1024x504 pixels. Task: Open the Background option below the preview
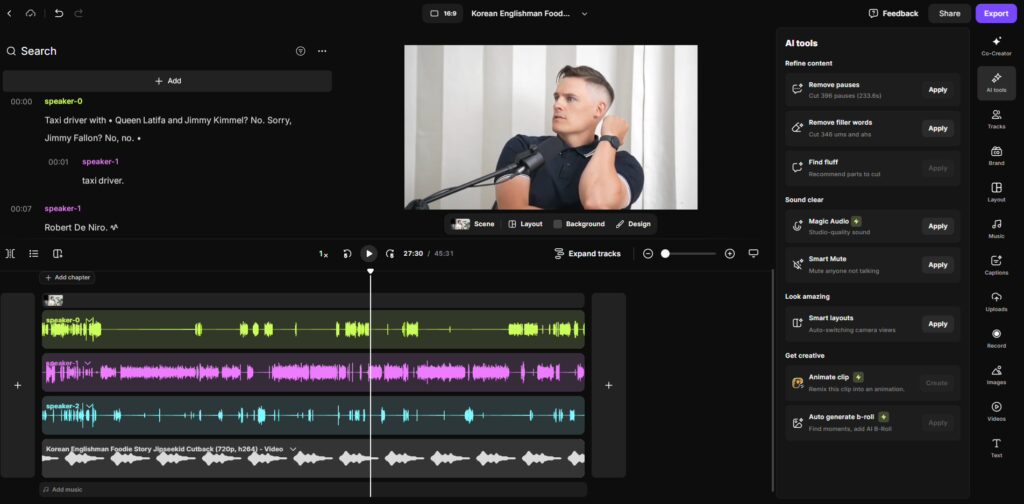(579, 224)
